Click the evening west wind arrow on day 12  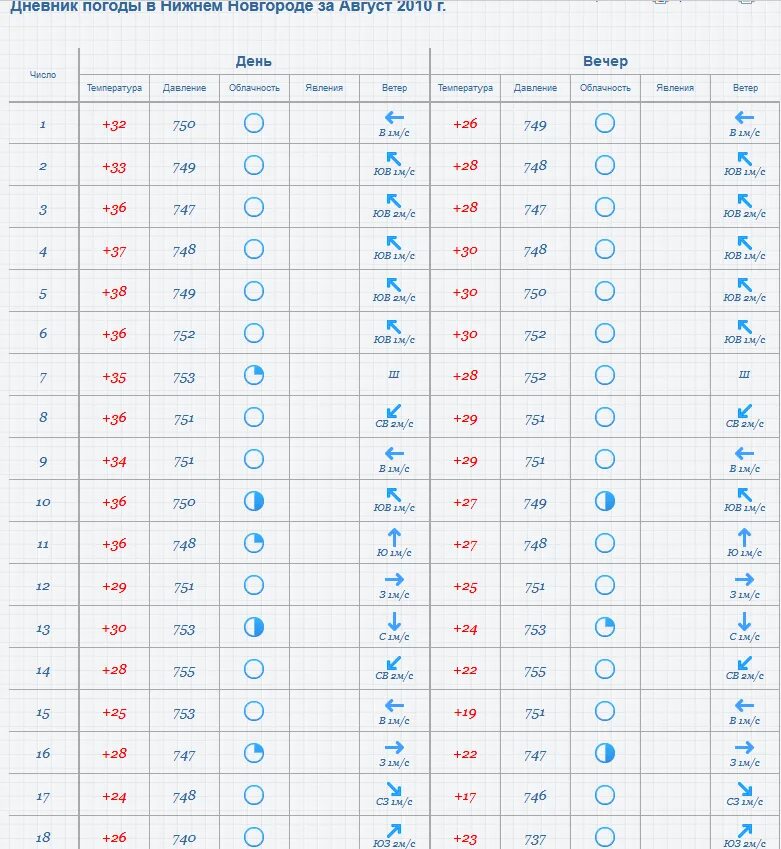click(745, 579)
